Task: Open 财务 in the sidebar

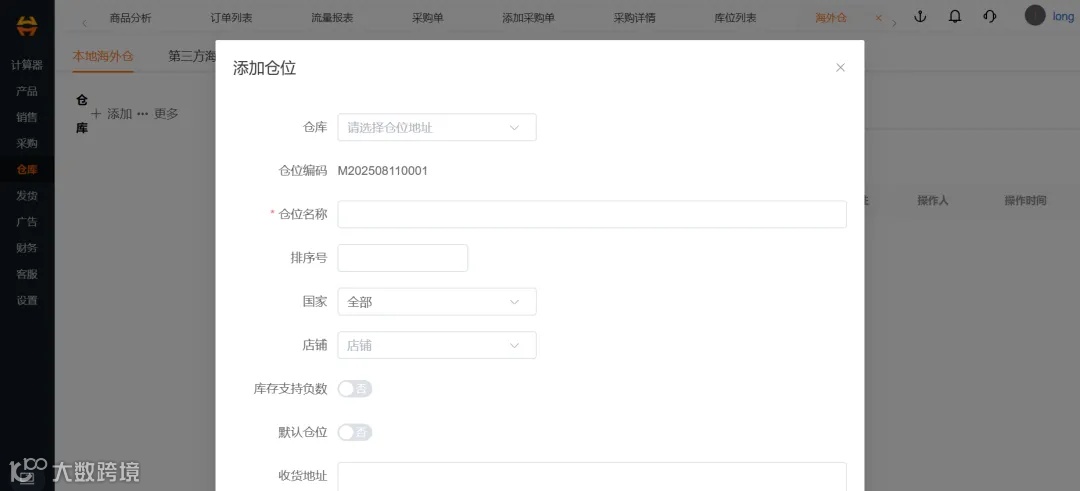Action: [x=27, y=248]
